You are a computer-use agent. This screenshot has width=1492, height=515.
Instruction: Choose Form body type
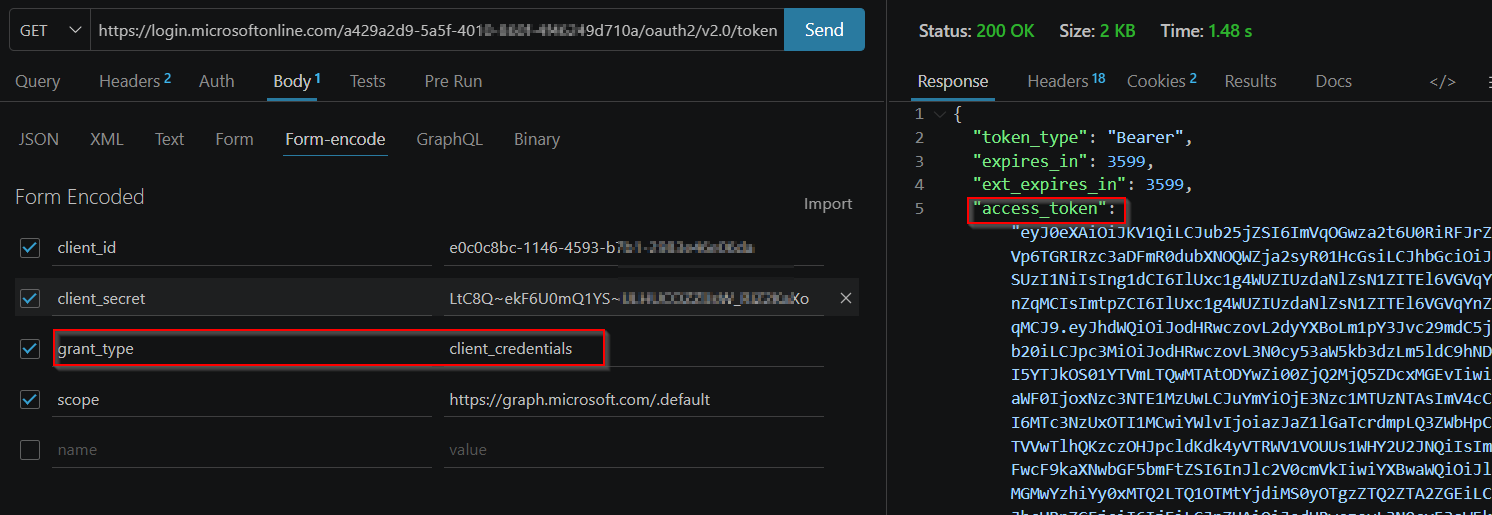pyautogui.click(x=234, y=139)
